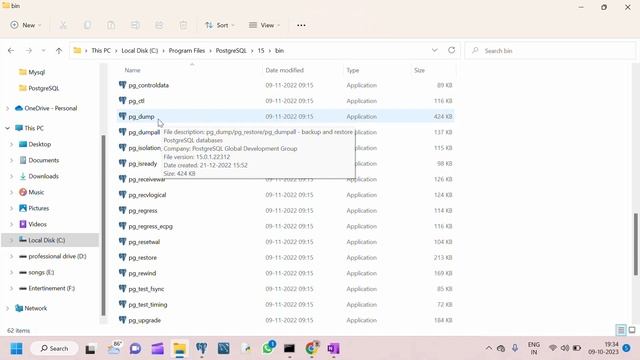Select Entertienment (F:) drive
The height and width of the screenshot is (360, 640).
pos(47,288)
